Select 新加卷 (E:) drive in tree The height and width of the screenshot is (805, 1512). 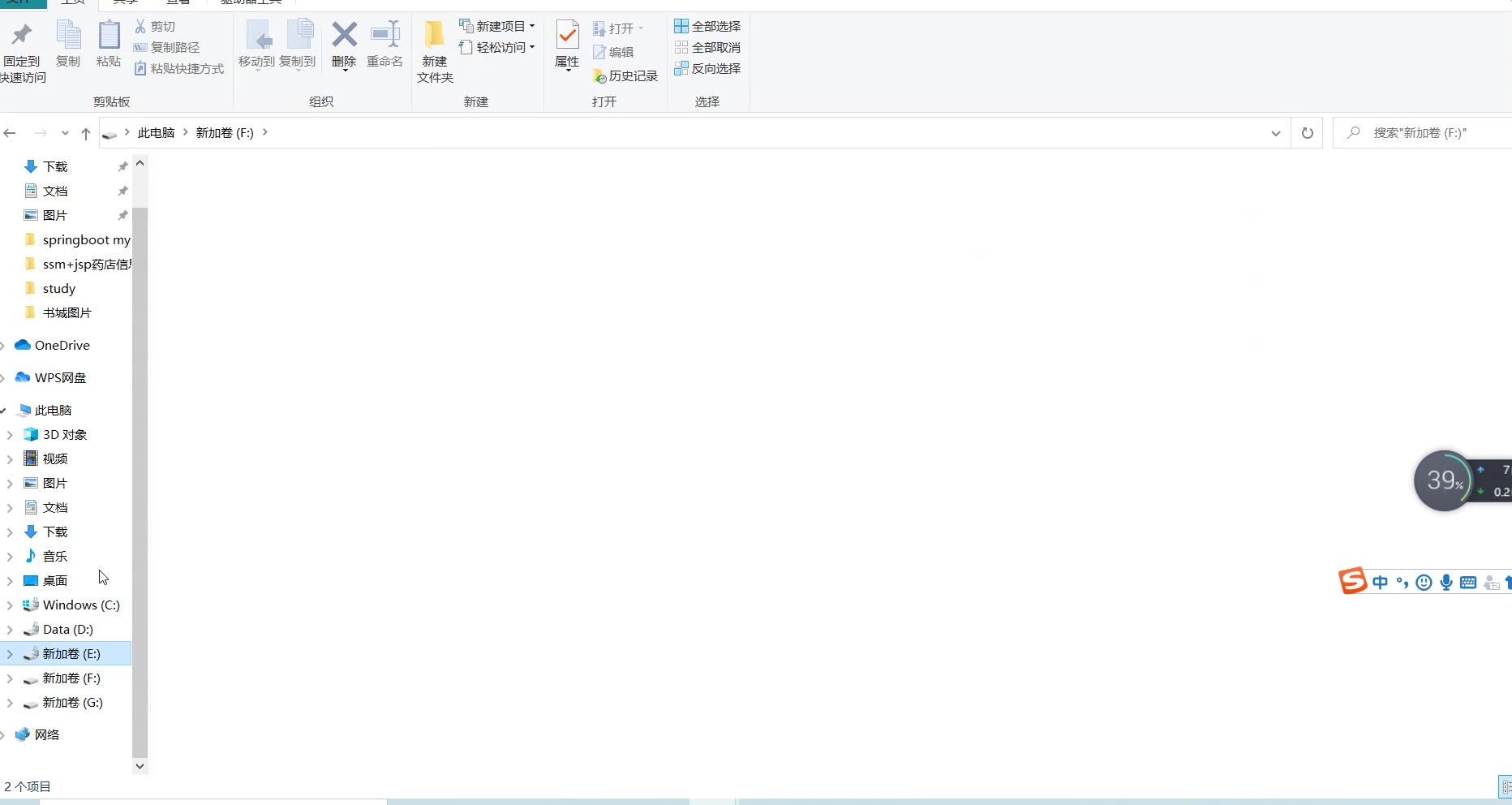coord(66,653)
